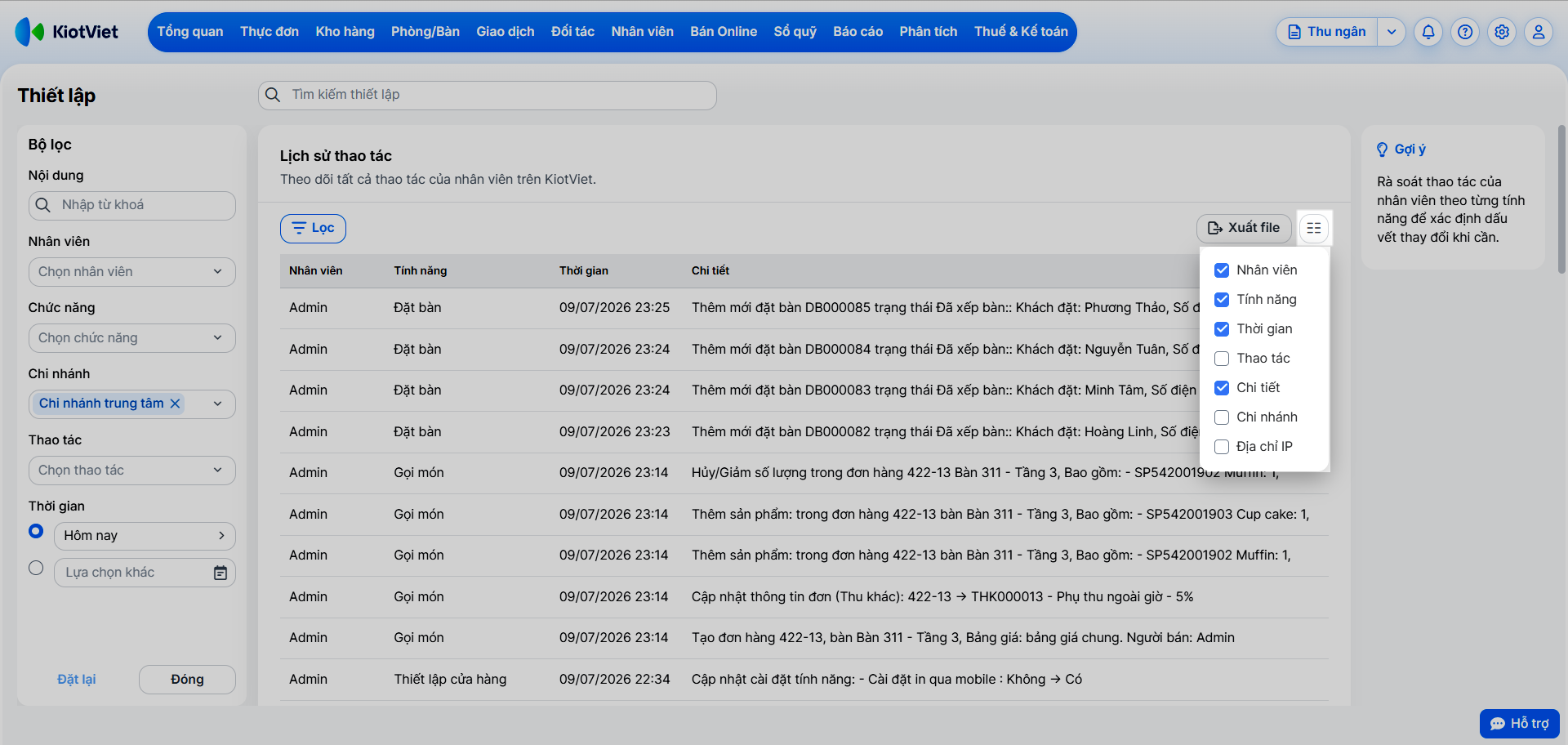The height and width of the screenshot is (745, 1568).
Task: Open the user account icon
Action: tap(1539, 32)
